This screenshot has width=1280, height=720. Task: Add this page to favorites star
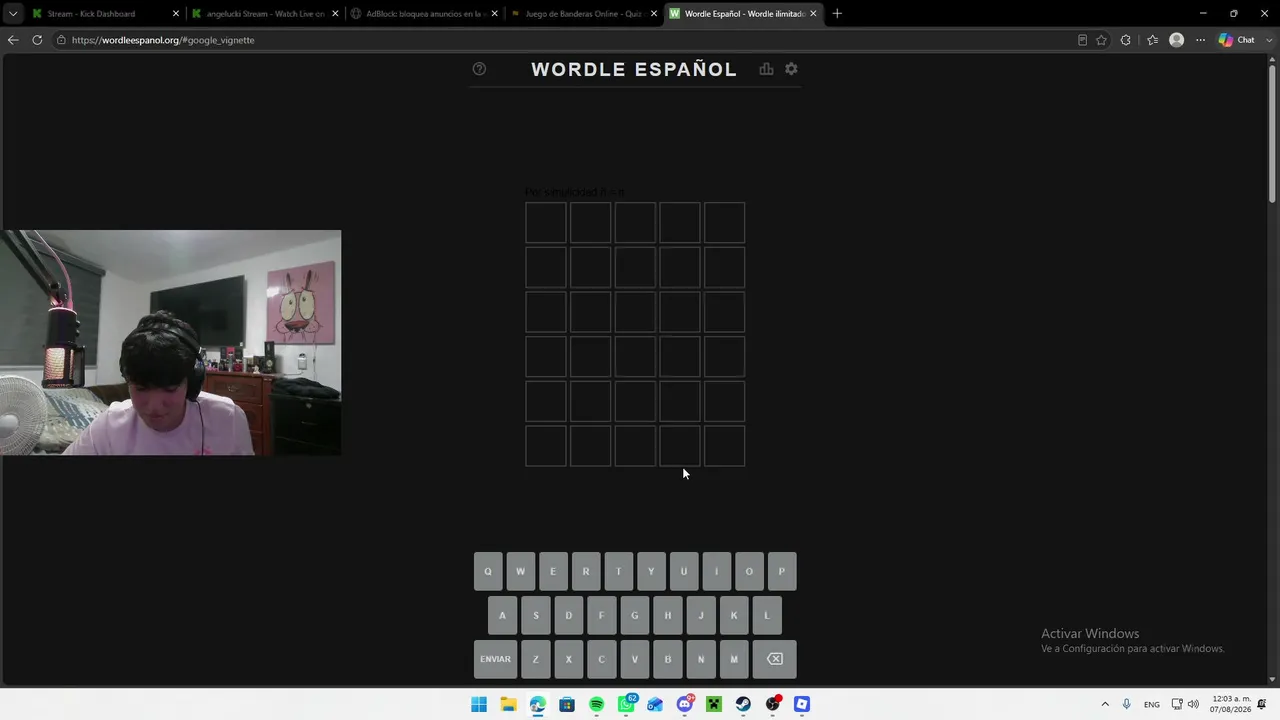[1101, 40]
